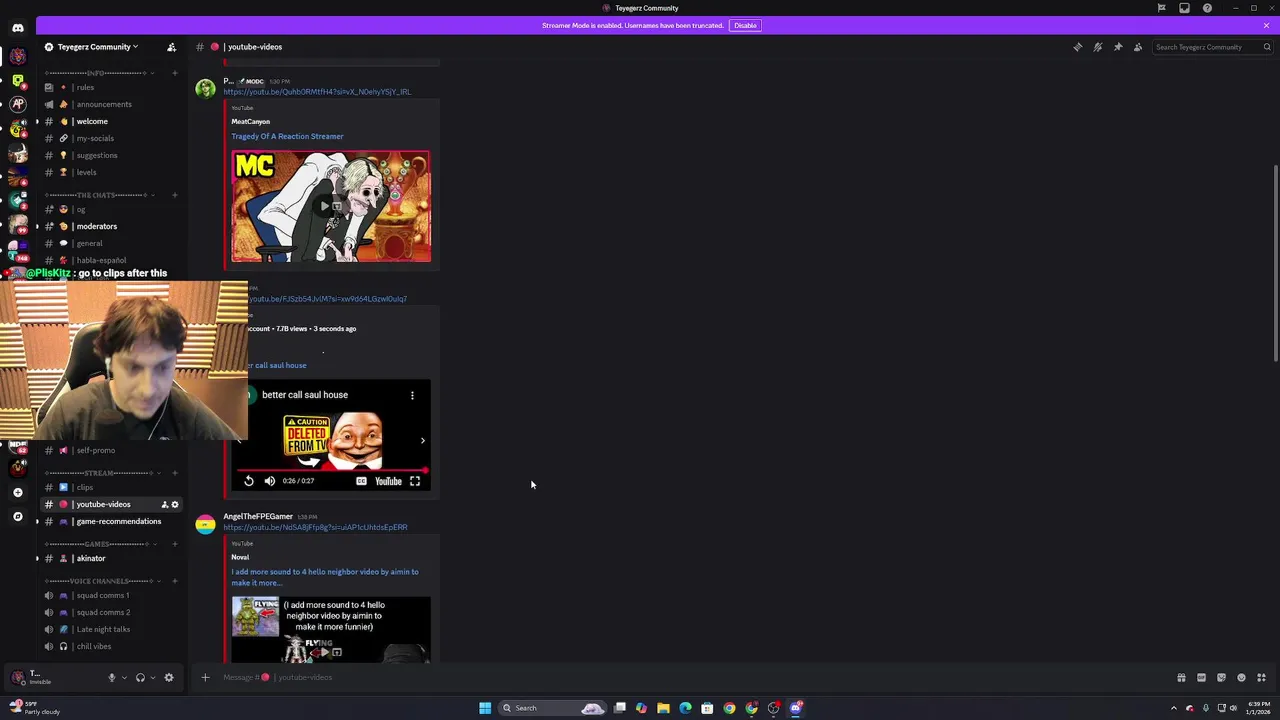The width and height of the screenshot is (1280, 720).
Task: Open the Discord inbox icon
Action: (x=1184, y=8)
